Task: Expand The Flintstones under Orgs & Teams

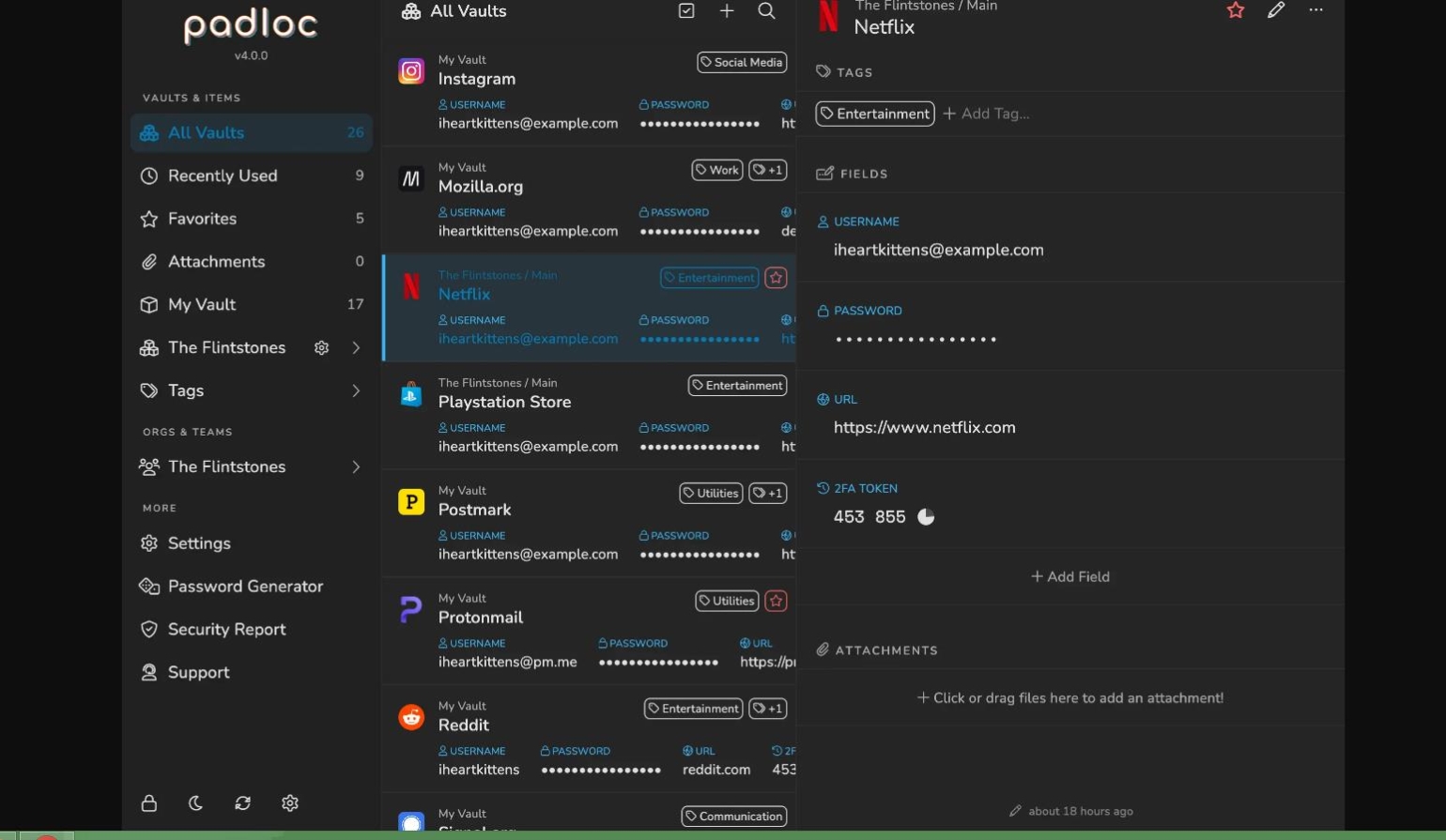Action: (x=356, y=466)
